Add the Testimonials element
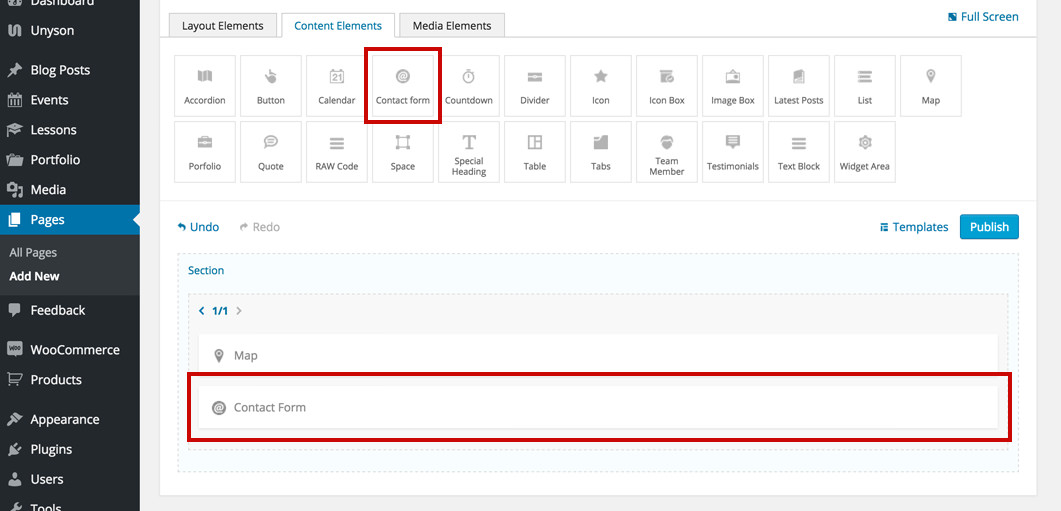 pyautogui.click(x=732, y=152)
